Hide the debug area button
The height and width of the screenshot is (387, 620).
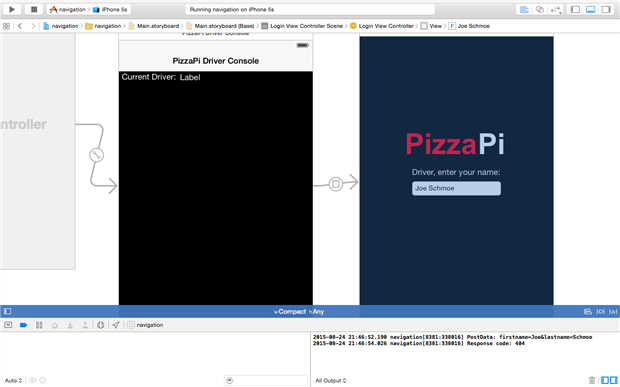click(8, 325)
